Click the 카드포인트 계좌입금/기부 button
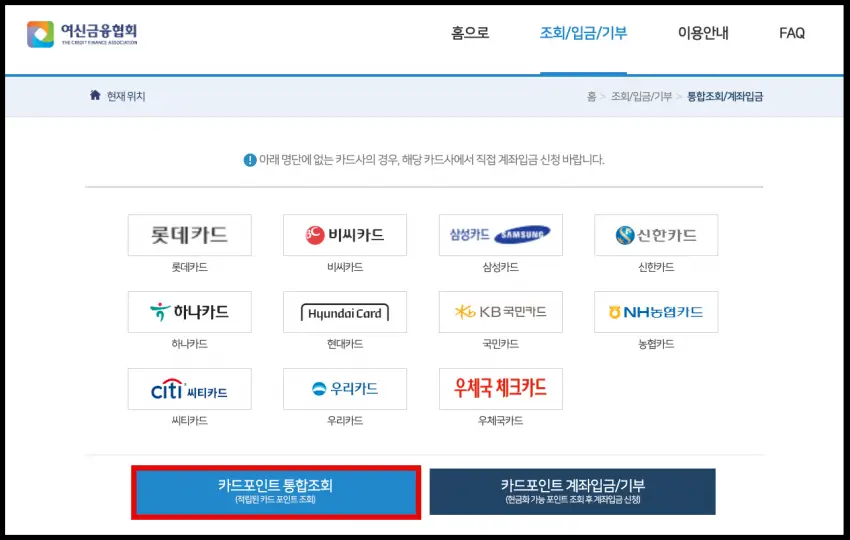The height and width of the screenshot is (540, 850). click(x=572, y=492)
